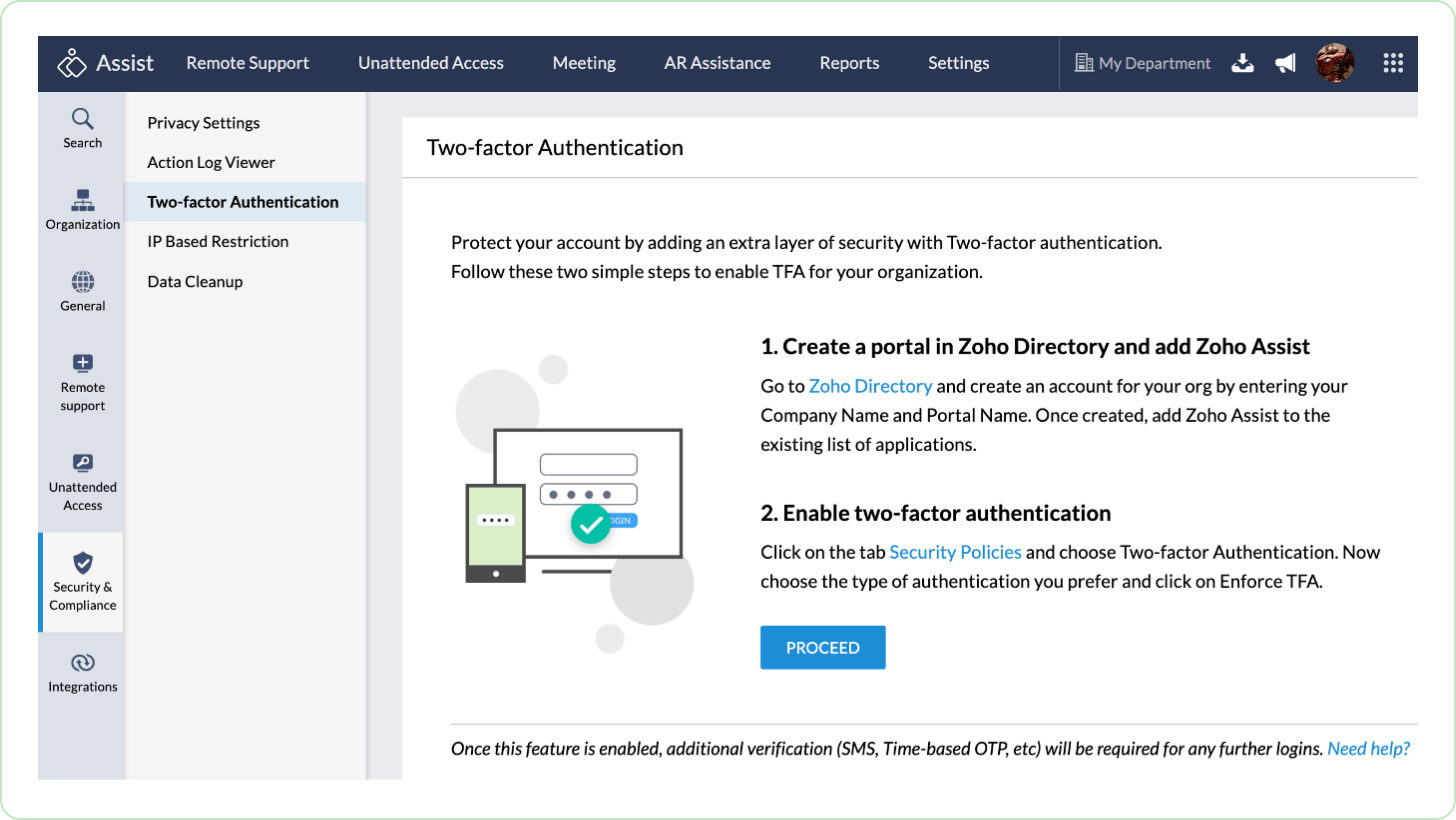Select Data Cleanup submenu item
Image resolution: width=1456 pixels, height=820 pixels.
(245, 282)
